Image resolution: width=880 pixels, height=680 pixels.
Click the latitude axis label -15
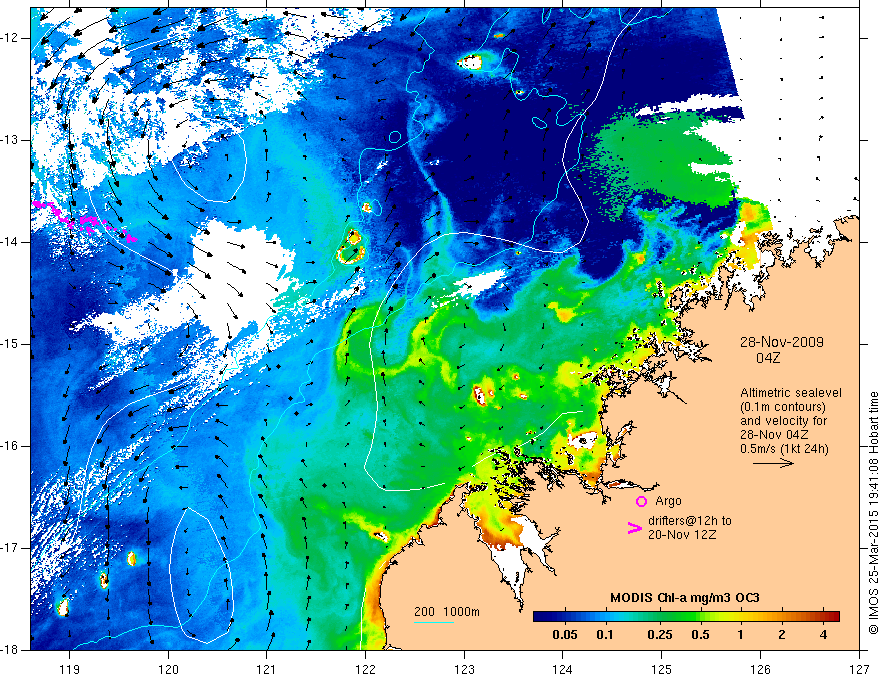pyautogui.click(x=11, y=344)
